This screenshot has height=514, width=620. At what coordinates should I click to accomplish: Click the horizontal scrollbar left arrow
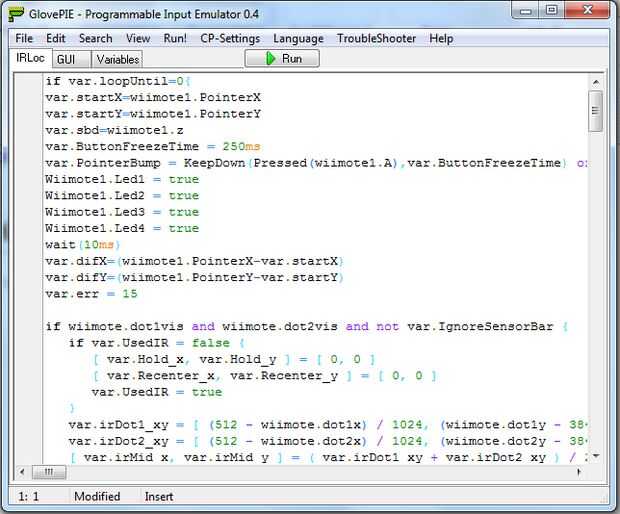pyautogui.click(x=22, y=472)
